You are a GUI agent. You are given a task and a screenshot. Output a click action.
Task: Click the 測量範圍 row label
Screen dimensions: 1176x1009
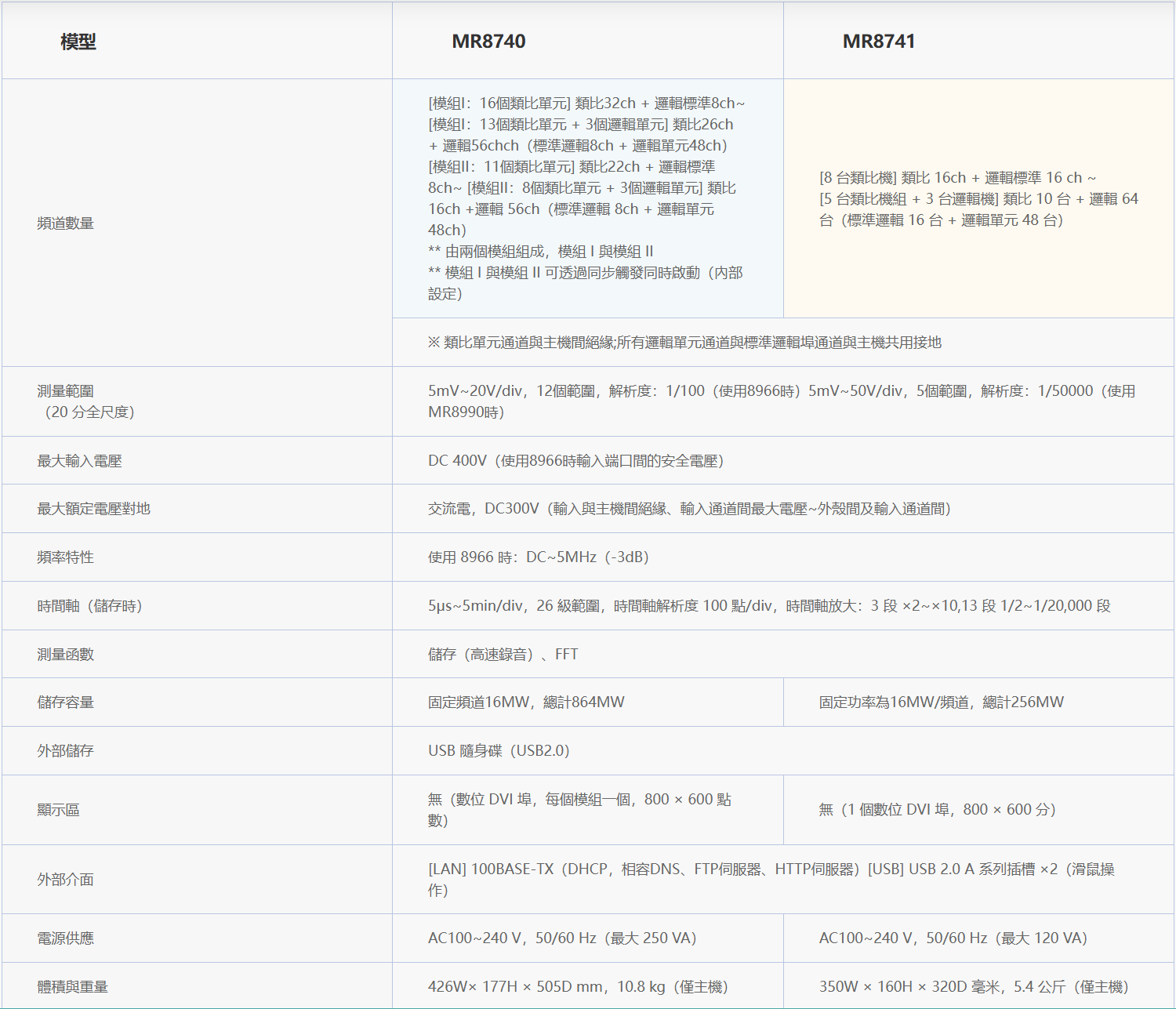(85, 401)
